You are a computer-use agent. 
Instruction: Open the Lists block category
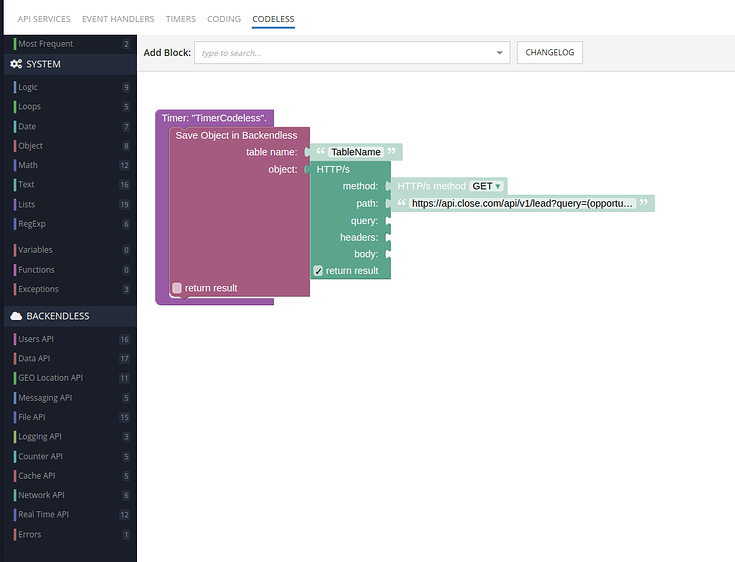[x=70, y=204]
